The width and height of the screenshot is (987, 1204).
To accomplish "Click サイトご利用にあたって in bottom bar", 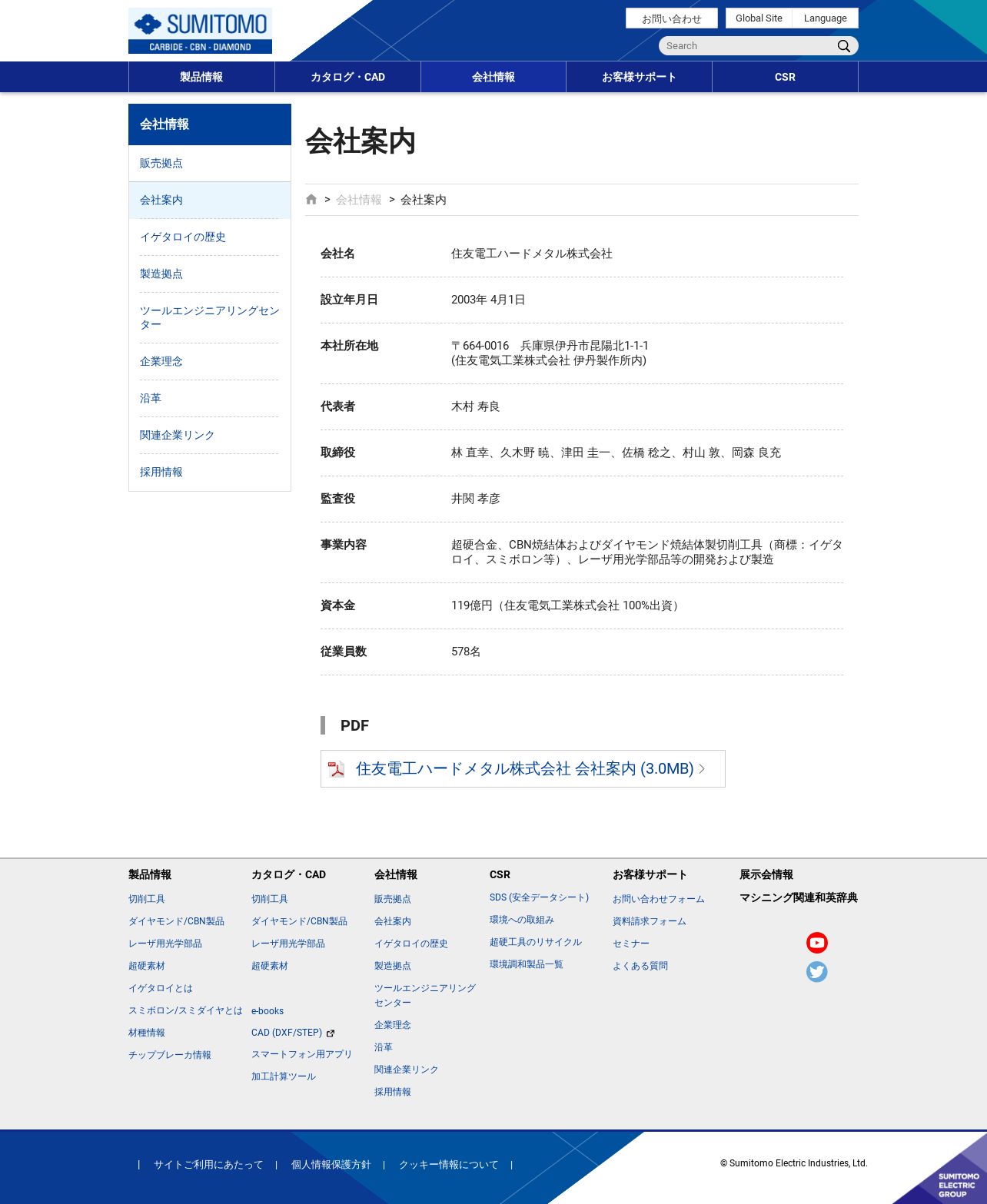I will (208, 1165).
